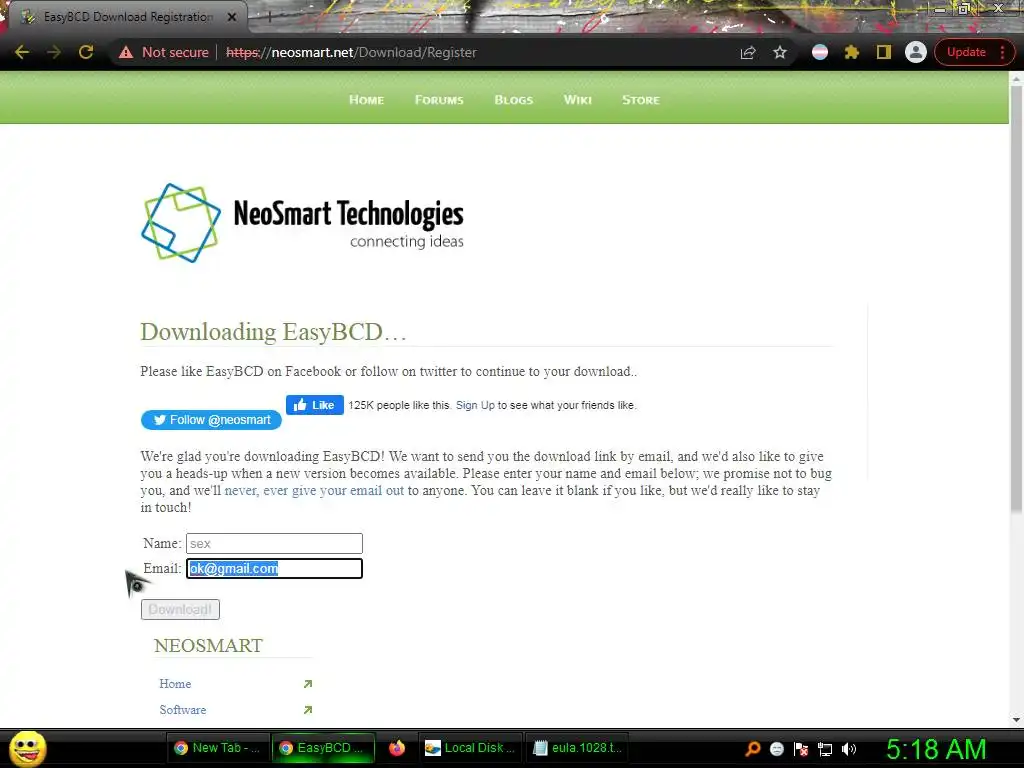Open the Wiki navigation item
This screenshot has height=768, width=1024.
pyautogui.click(x=577, y=100)
